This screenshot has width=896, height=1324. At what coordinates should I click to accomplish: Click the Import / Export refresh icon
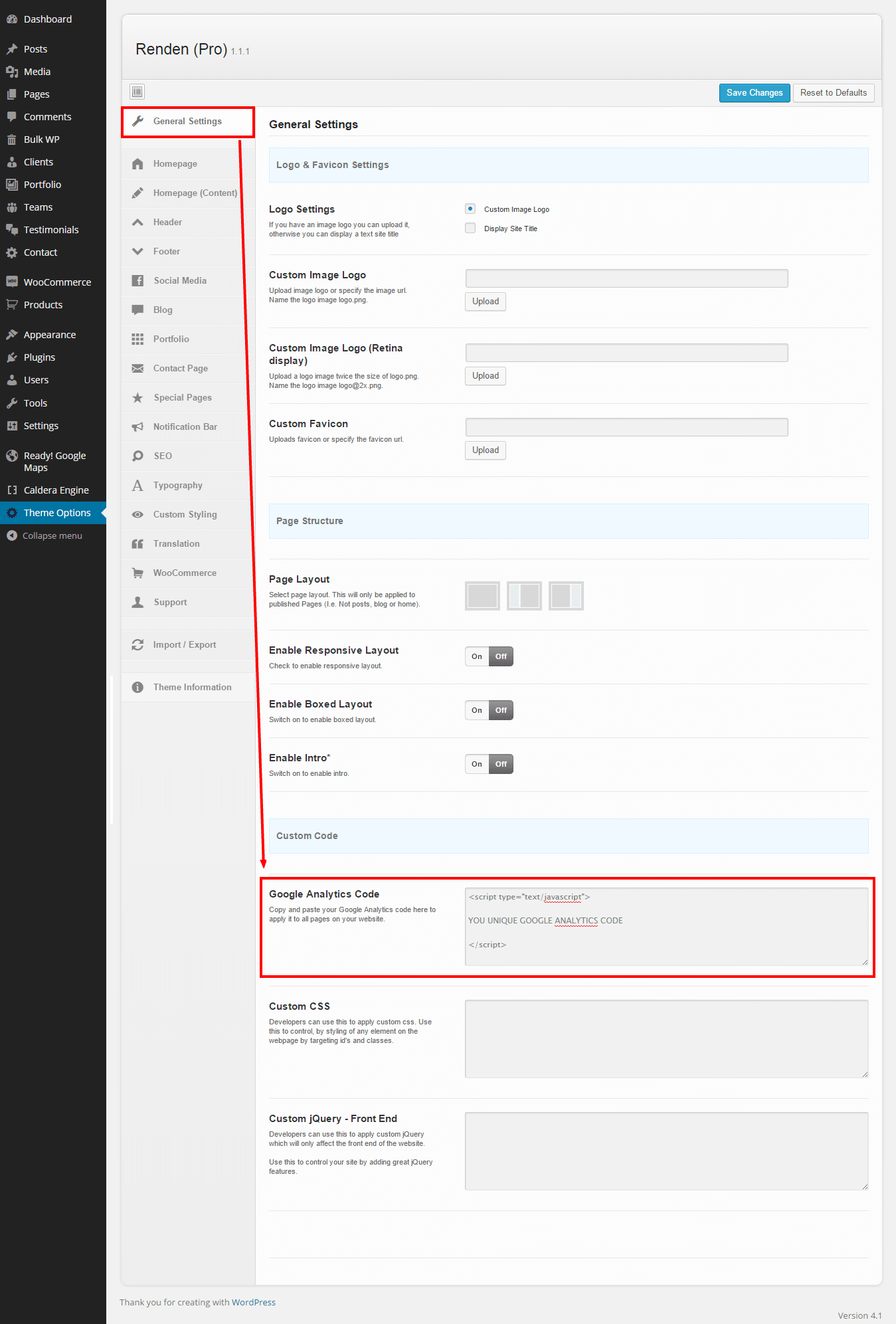(137, 645)
